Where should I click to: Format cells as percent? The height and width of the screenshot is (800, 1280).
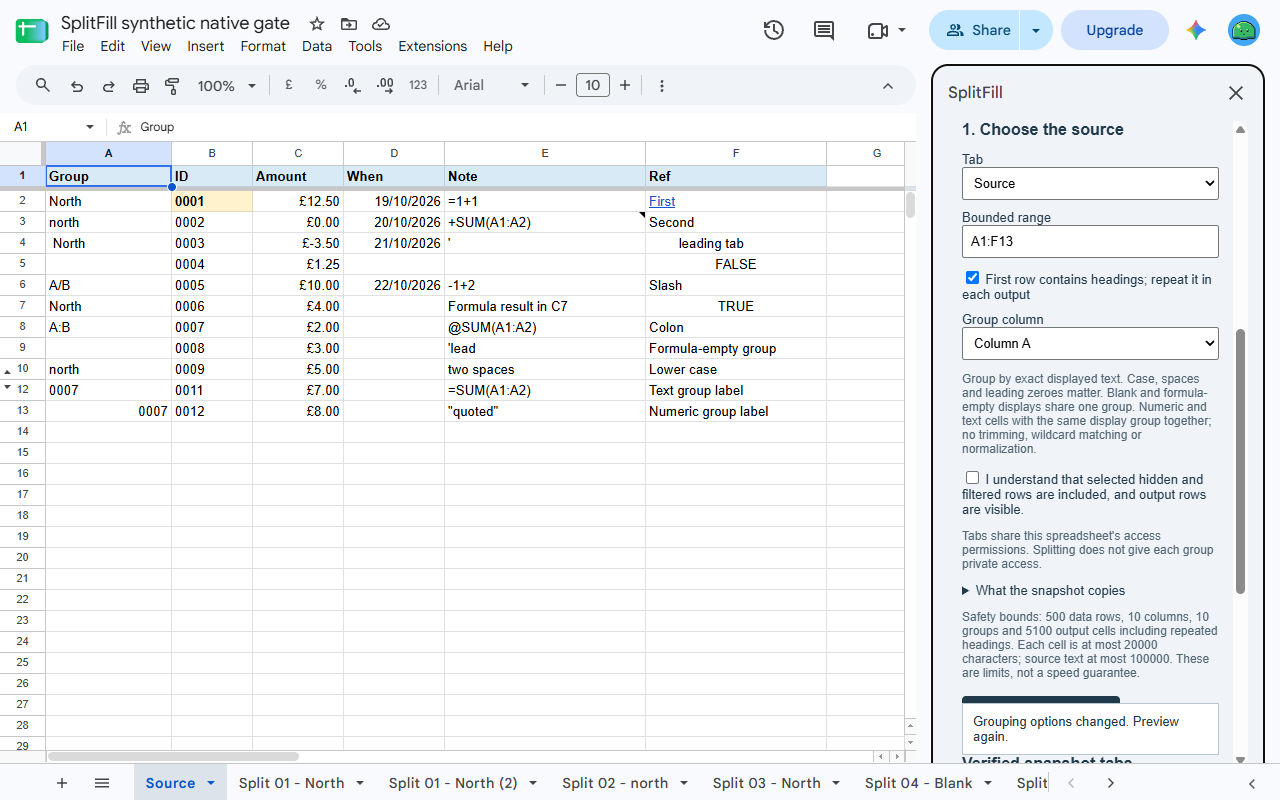tap(321, 86)
